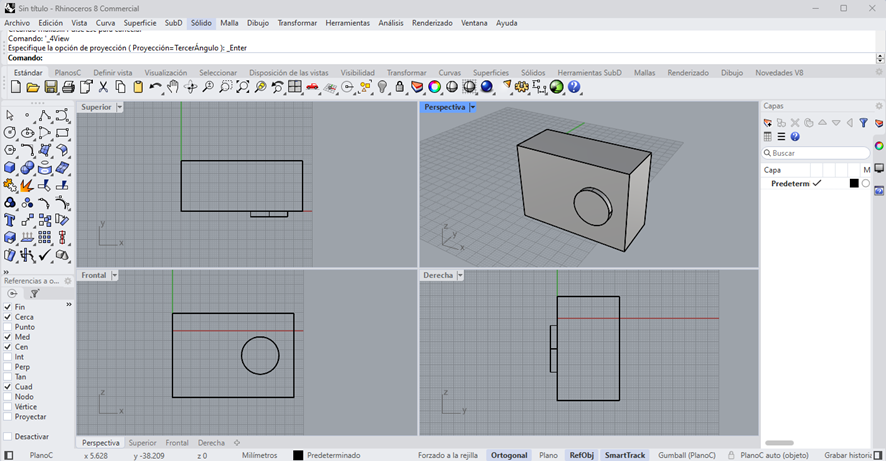The height and width of the screenshot is (461, 886).
Task: Create a new layer in Capas panel
Action: point(768,123)
